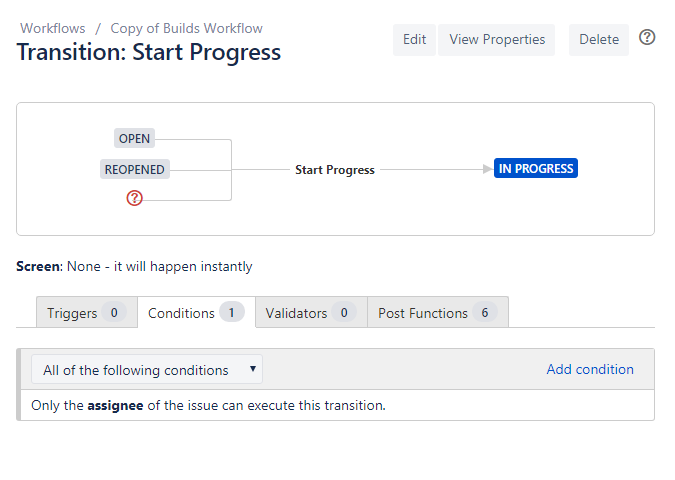Click the Triggers count badge 0
The width and height of the screenshot is (675, 480).
[x=114, y=313]
